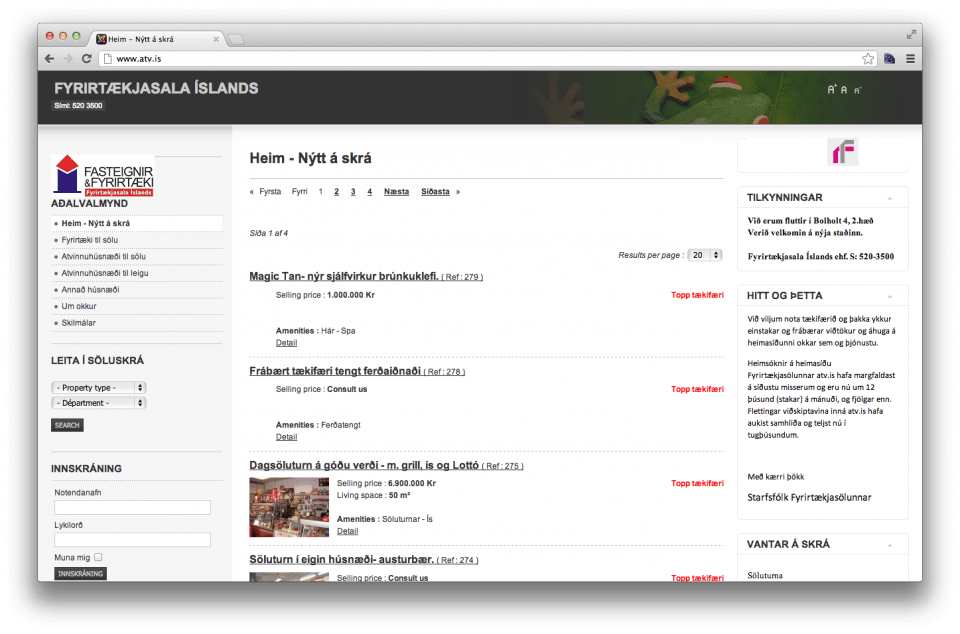This screenshot has height=634, width=960.
Task: Collapse the HITT OG ÞETTA panel
Action: tap(887, 296)
